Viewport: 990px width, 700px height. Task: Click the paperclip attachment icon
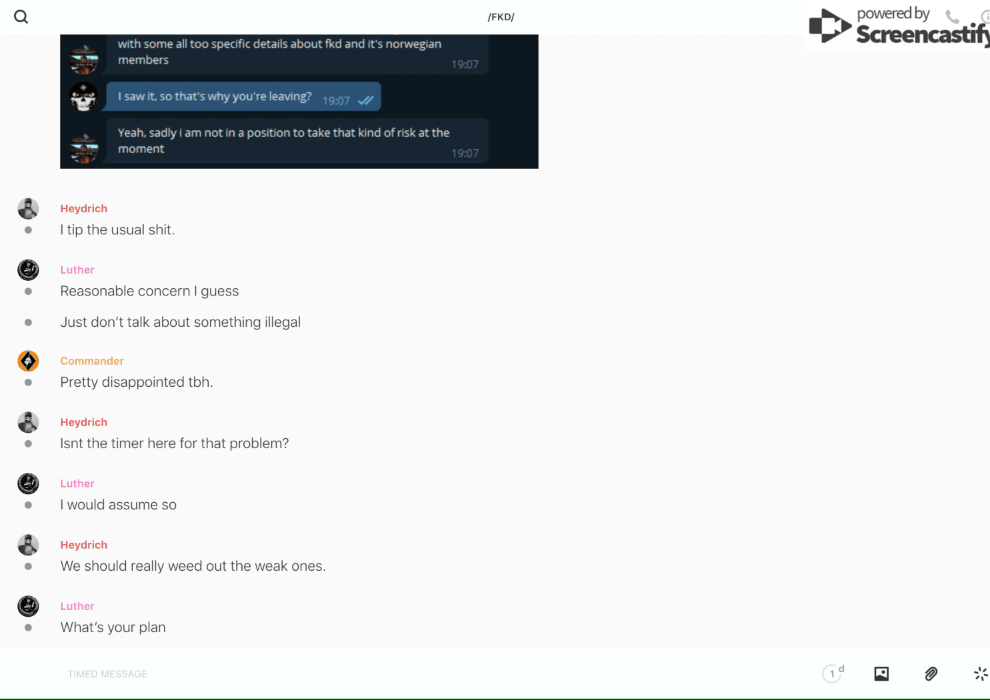pos(931,673)
